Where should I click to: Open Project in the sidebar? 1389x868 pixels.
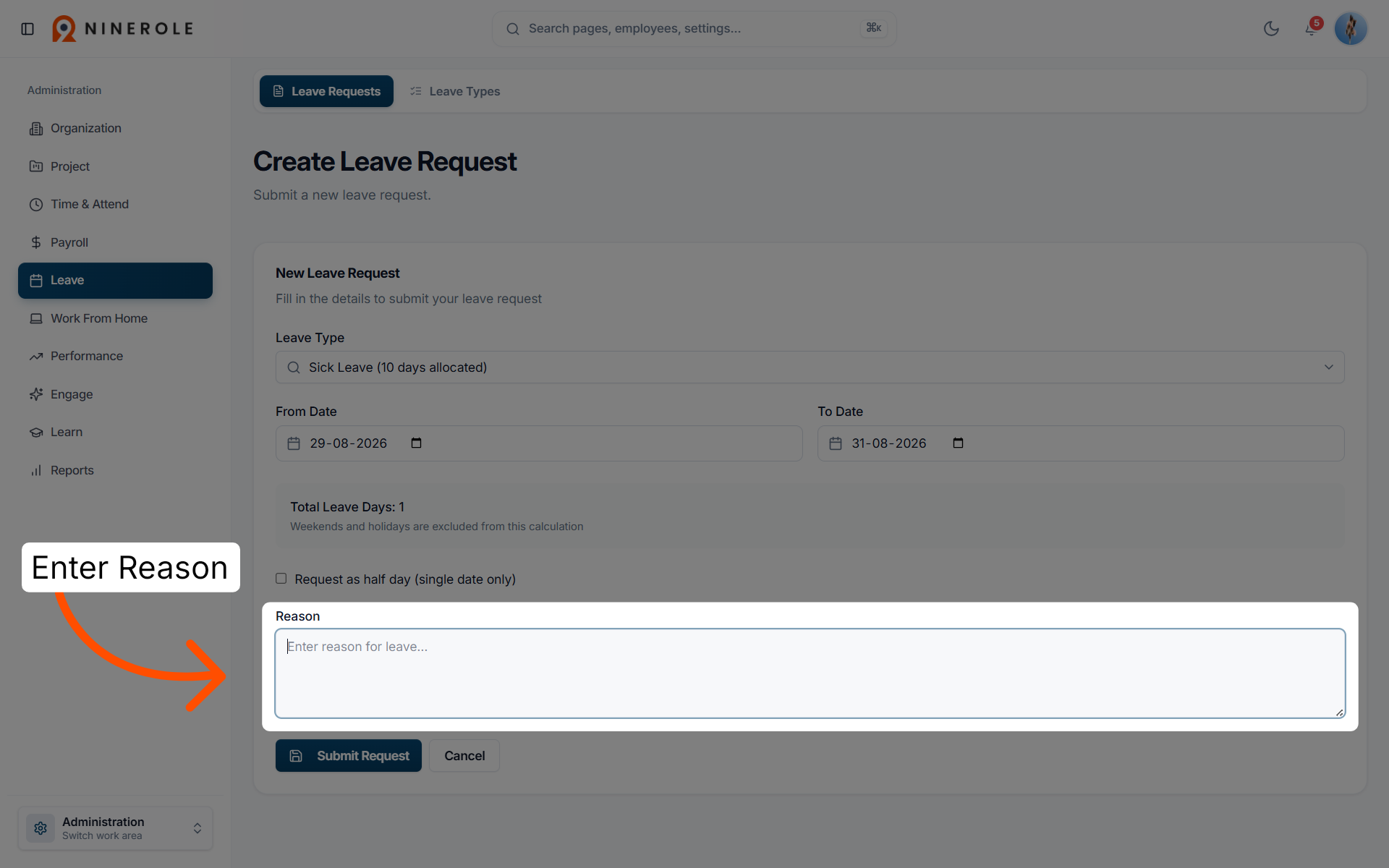pos(115,166)
